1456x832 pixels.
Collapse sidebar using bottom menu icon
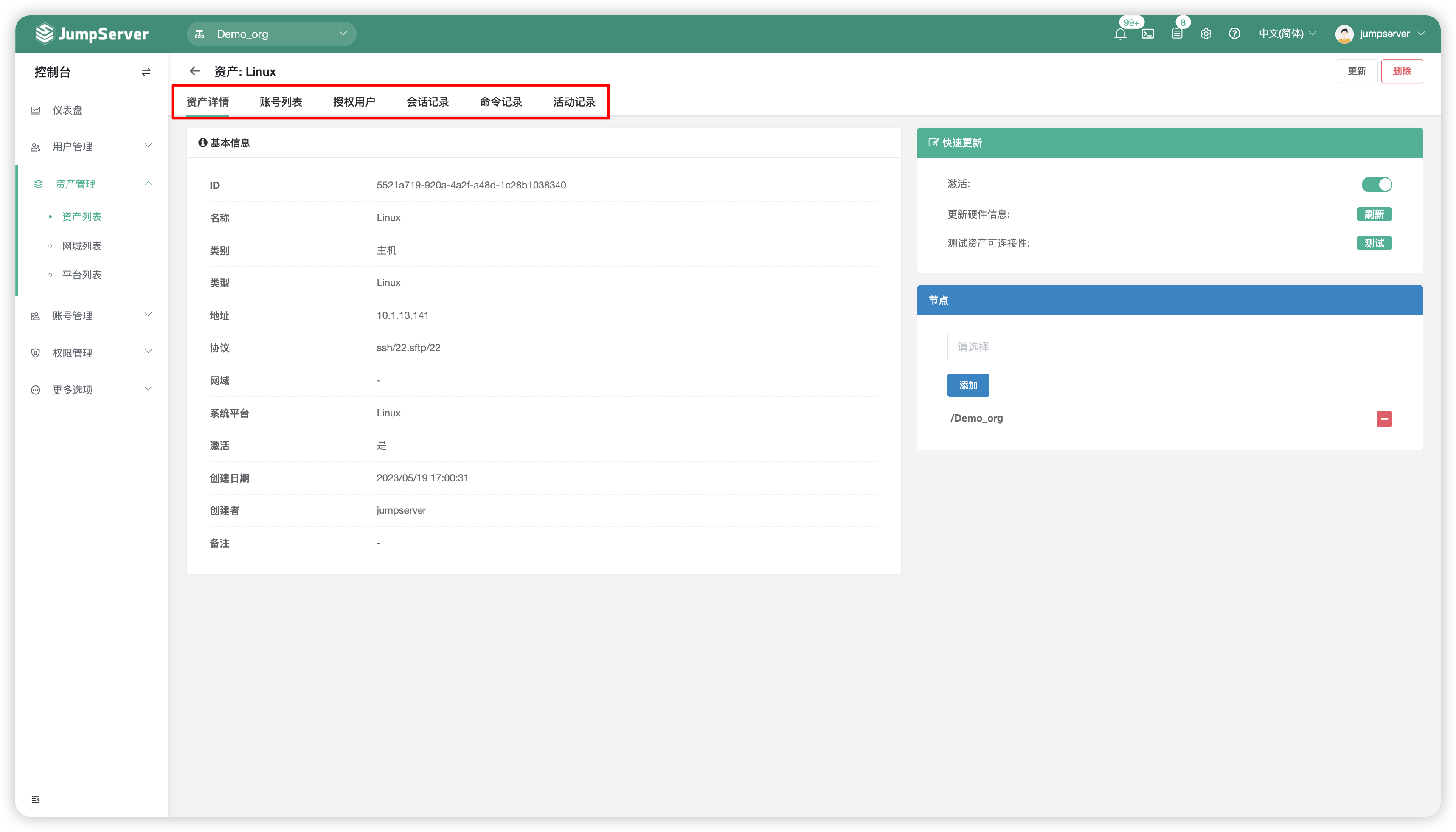pos(35,799)
